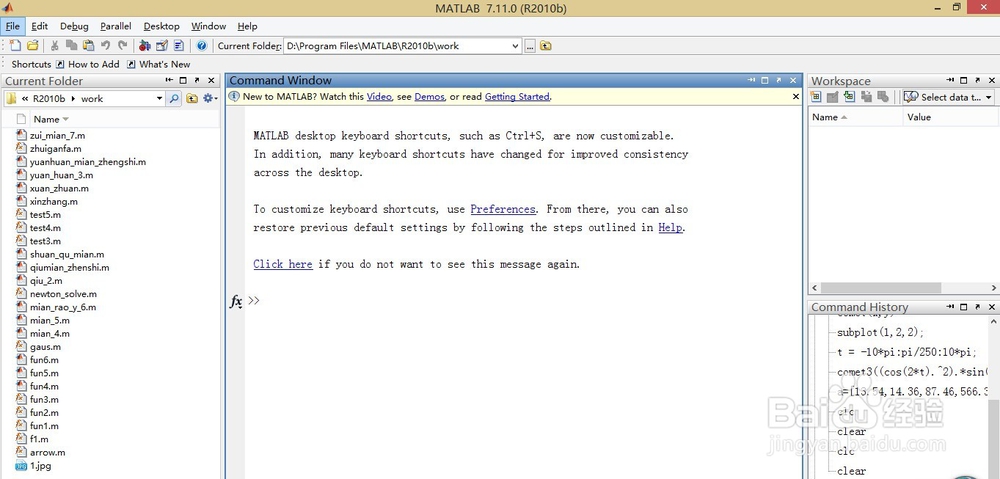Open the GUIDE icon in toolbar
Viewport: 1000px width, 479px height.
coord(162,45)
